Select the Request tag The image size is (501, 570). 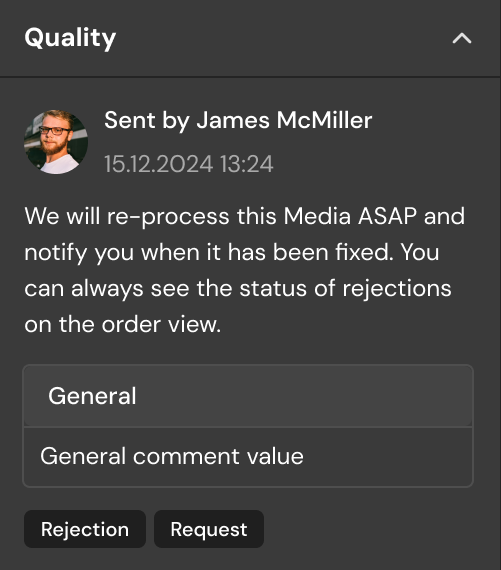tap(209, 529)
